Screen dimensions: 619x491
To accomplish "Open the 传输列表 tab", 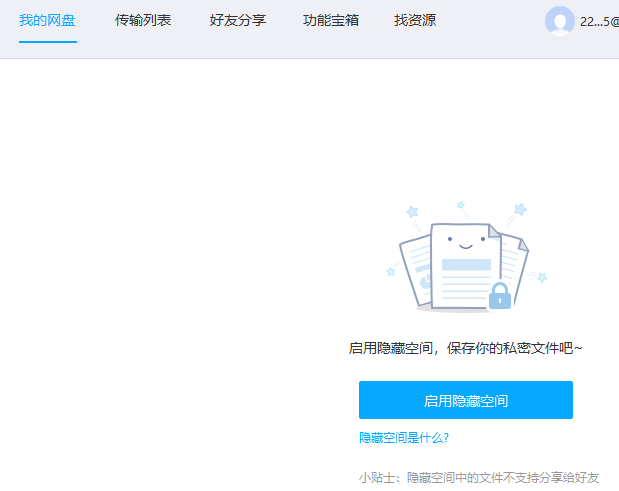I will click(143, 20).
